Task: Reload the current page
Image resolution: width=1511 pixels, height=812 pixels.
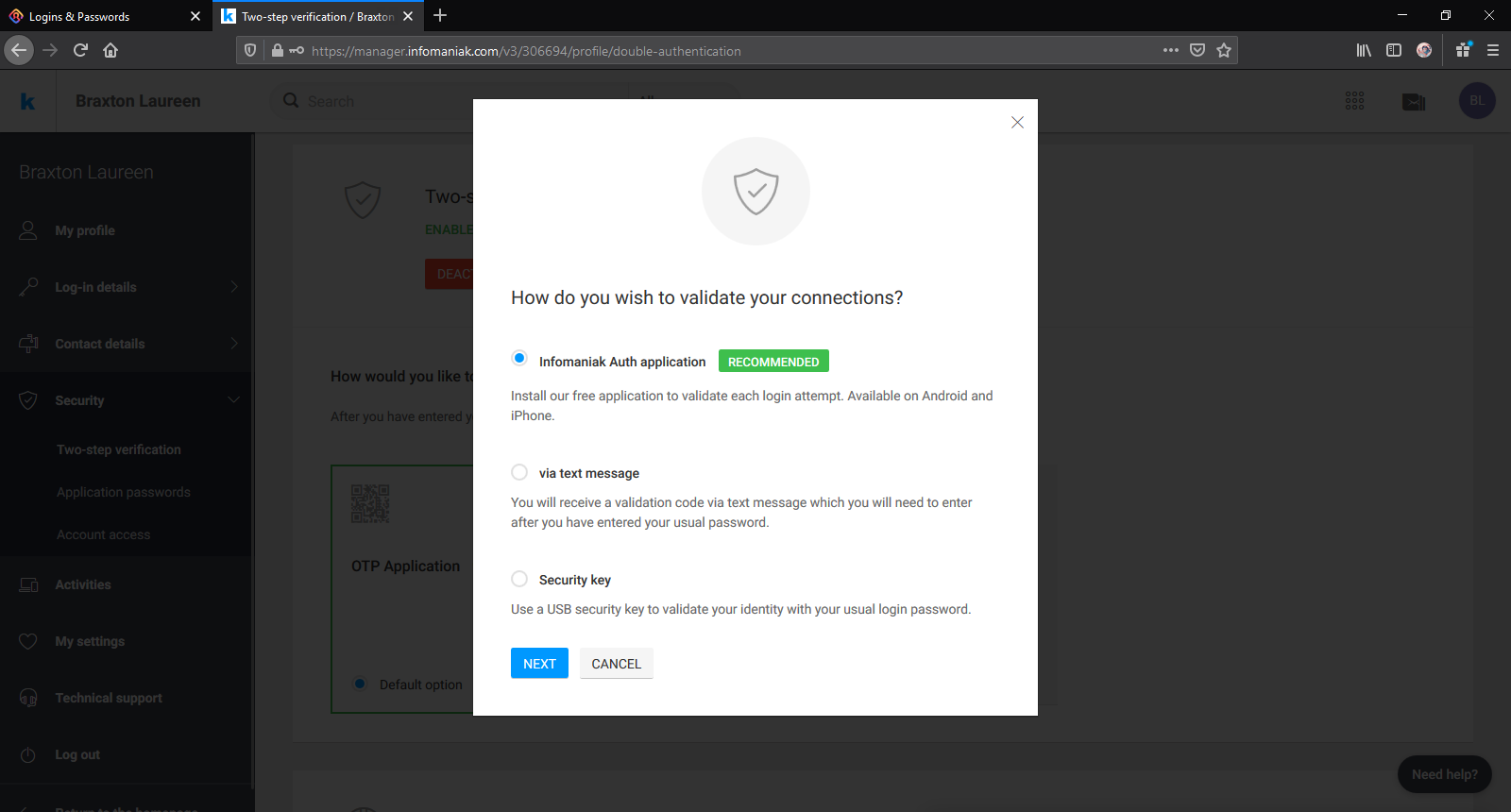Action: tap(80, 50)
